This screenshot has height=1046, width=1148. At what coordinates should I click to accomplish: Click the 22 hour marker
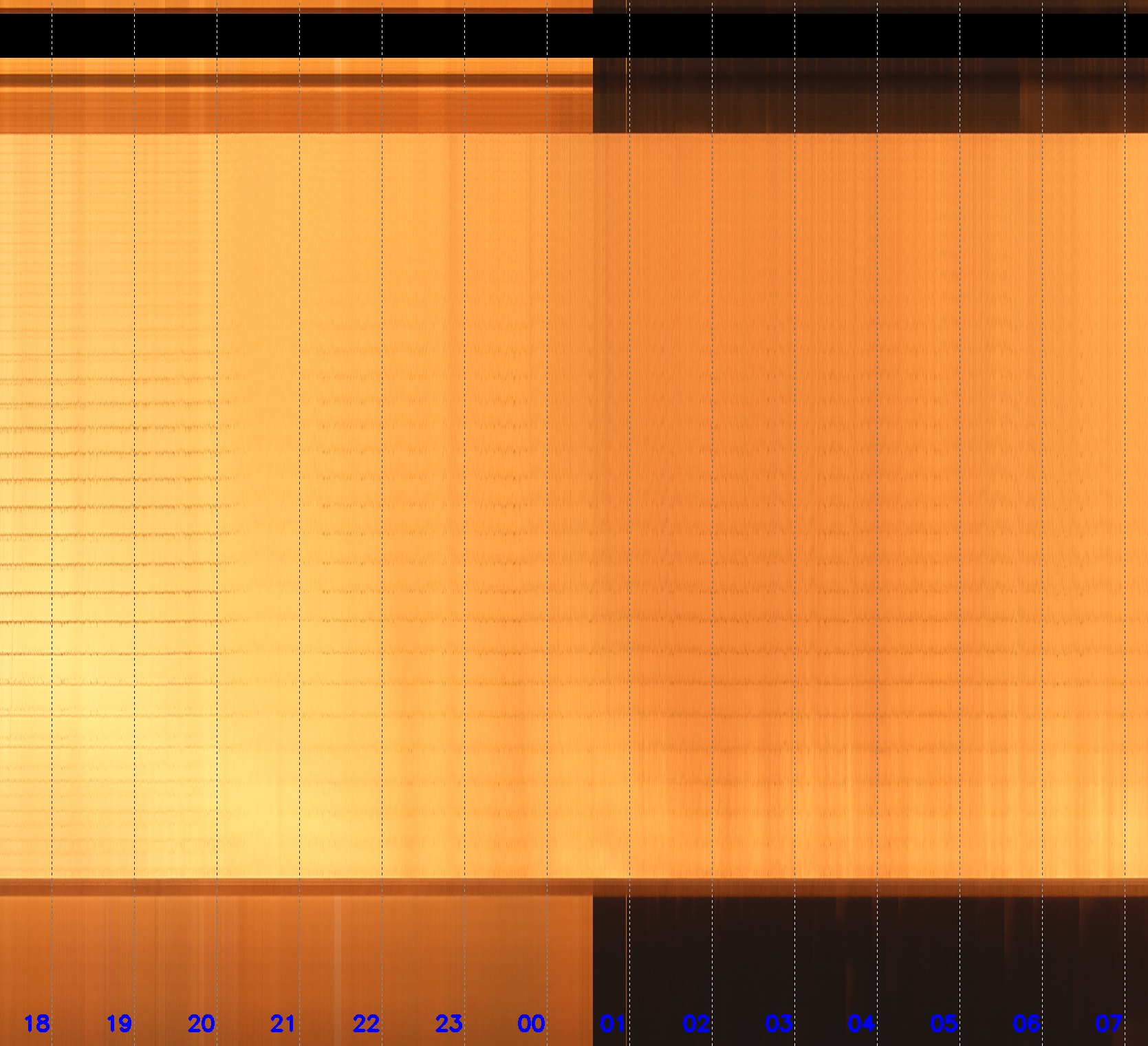point(366,1024)
